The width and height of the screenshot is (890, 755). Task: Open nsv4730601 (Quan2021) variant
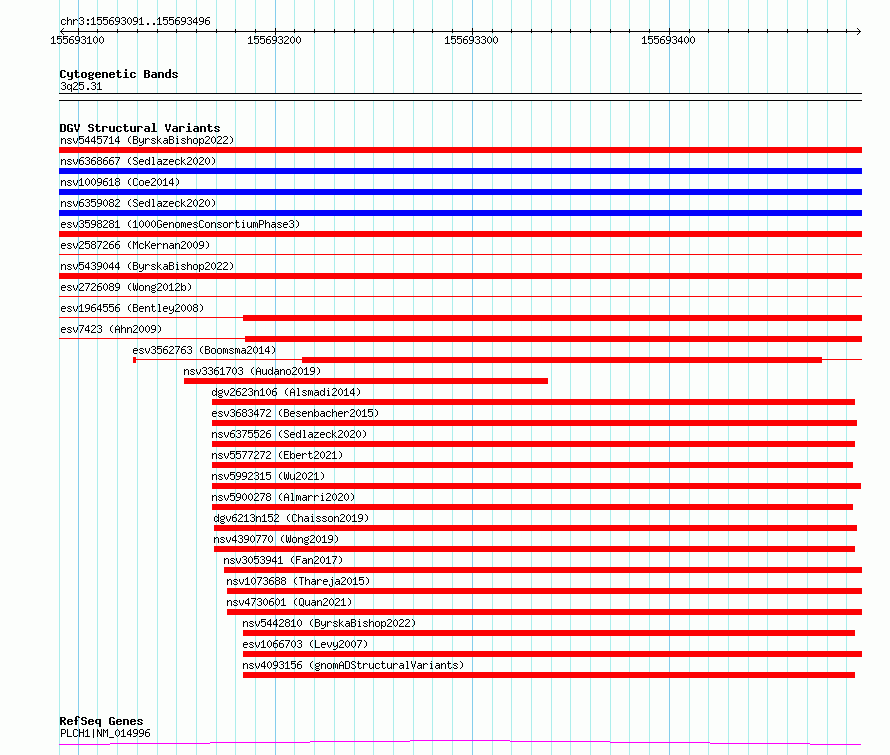pos(289,602)
